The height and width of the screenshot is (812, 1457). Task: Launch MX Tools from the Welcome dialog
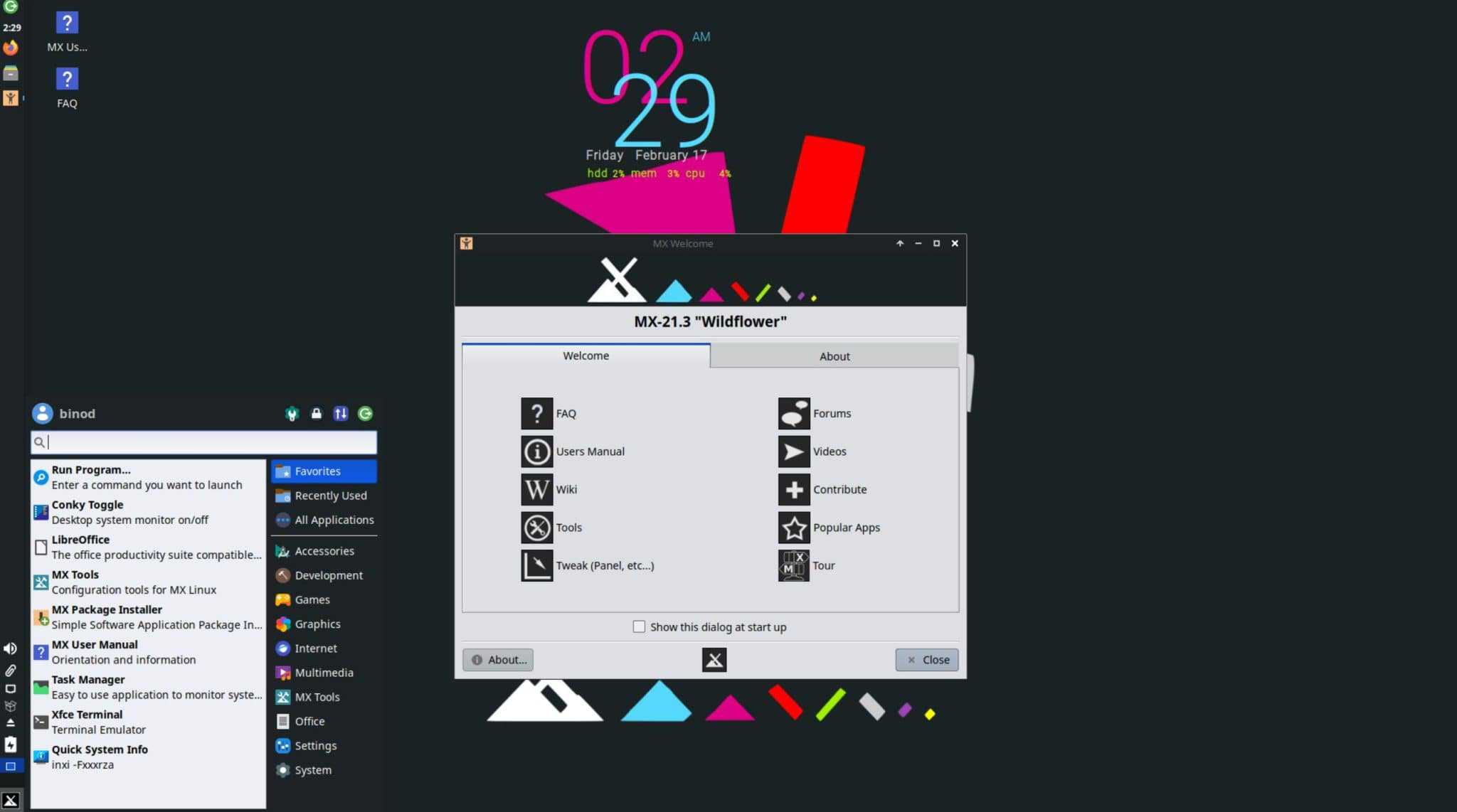[x=551, y=527]
